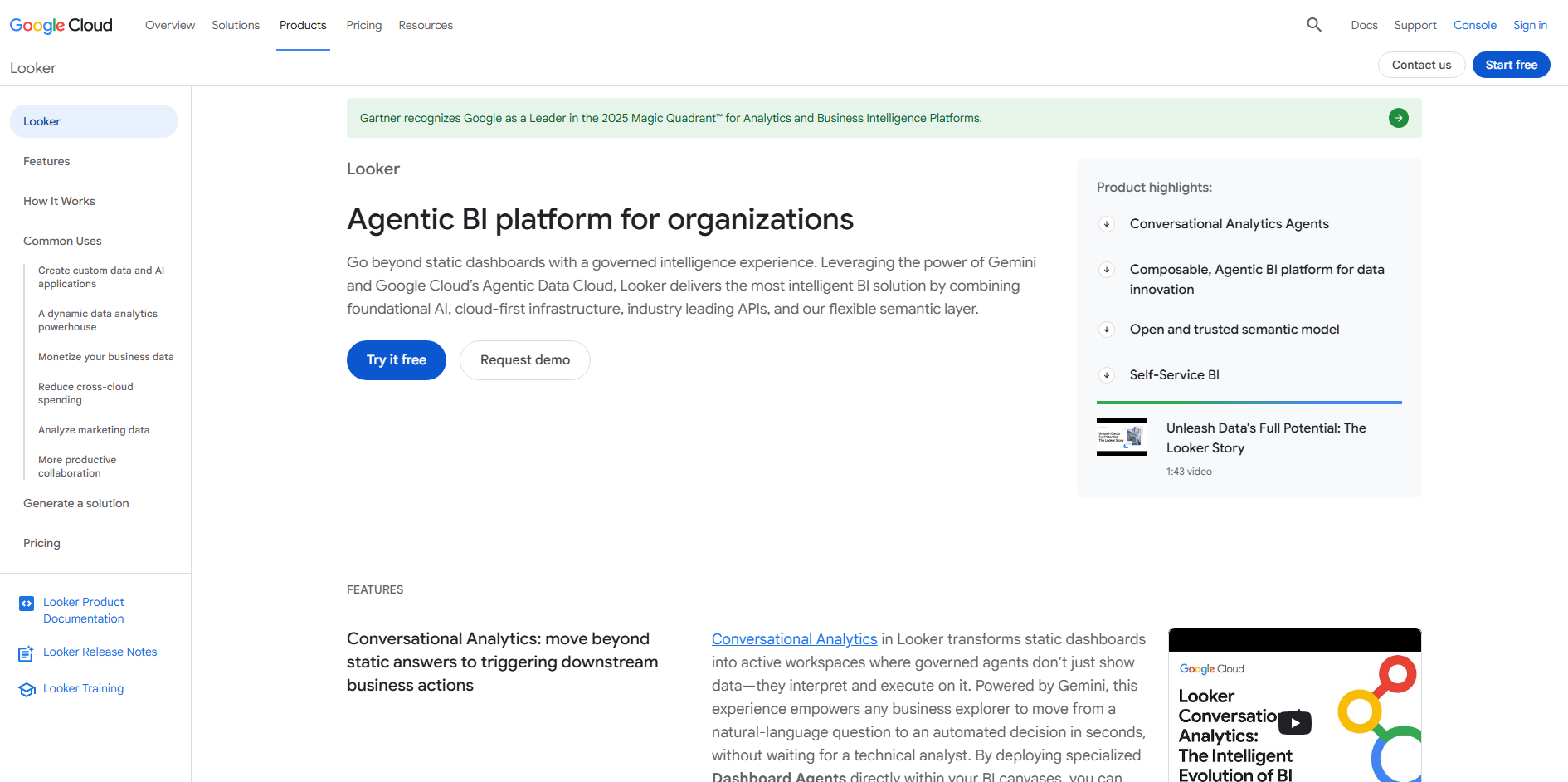Click the Request demo button
The image size is (1568, 782).
pyautogui.click(x=525, y=360)
